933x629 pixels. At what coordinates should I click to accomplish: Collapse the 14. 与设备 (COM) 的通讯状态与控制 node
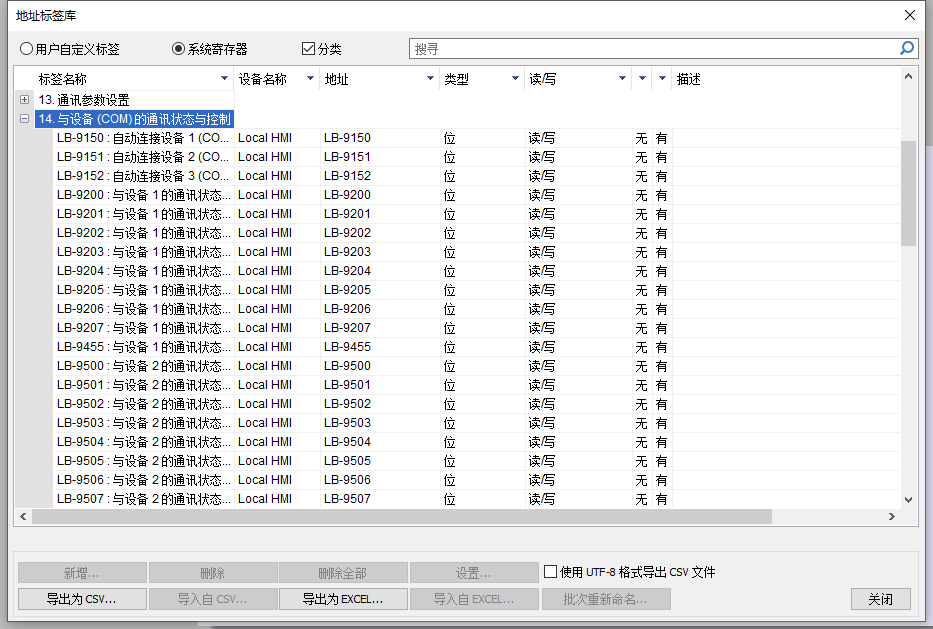(x=25, y=119)
